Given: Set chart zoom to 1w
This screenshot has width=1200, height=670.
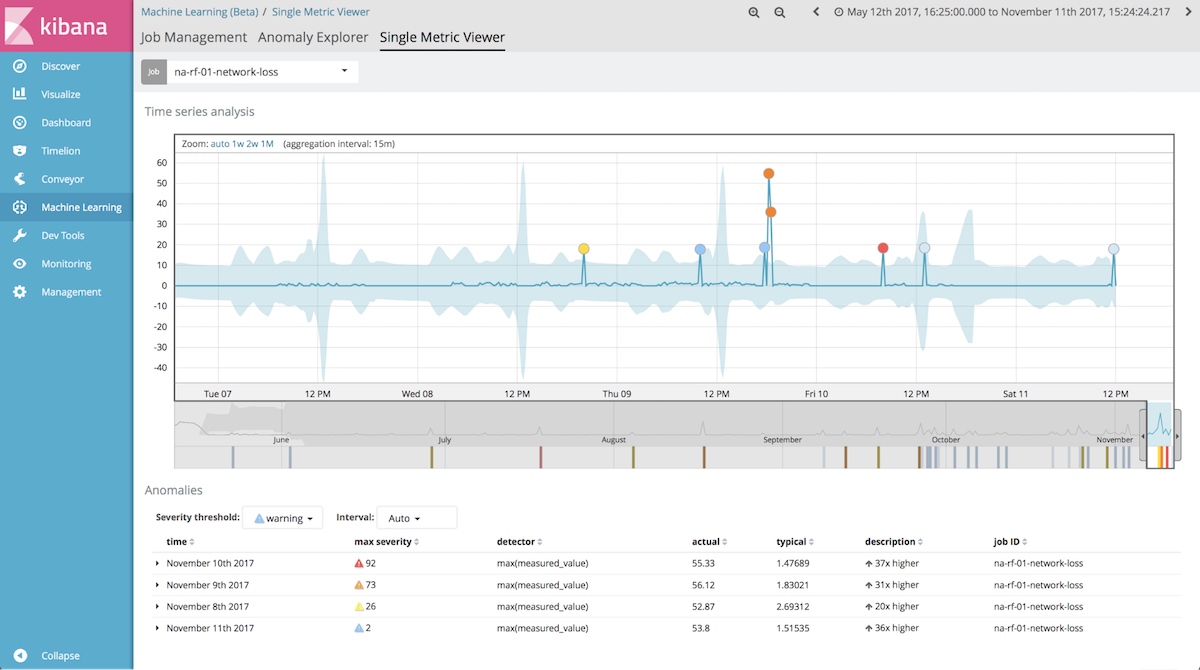Looking at the screenshot, I should [238, 144].
